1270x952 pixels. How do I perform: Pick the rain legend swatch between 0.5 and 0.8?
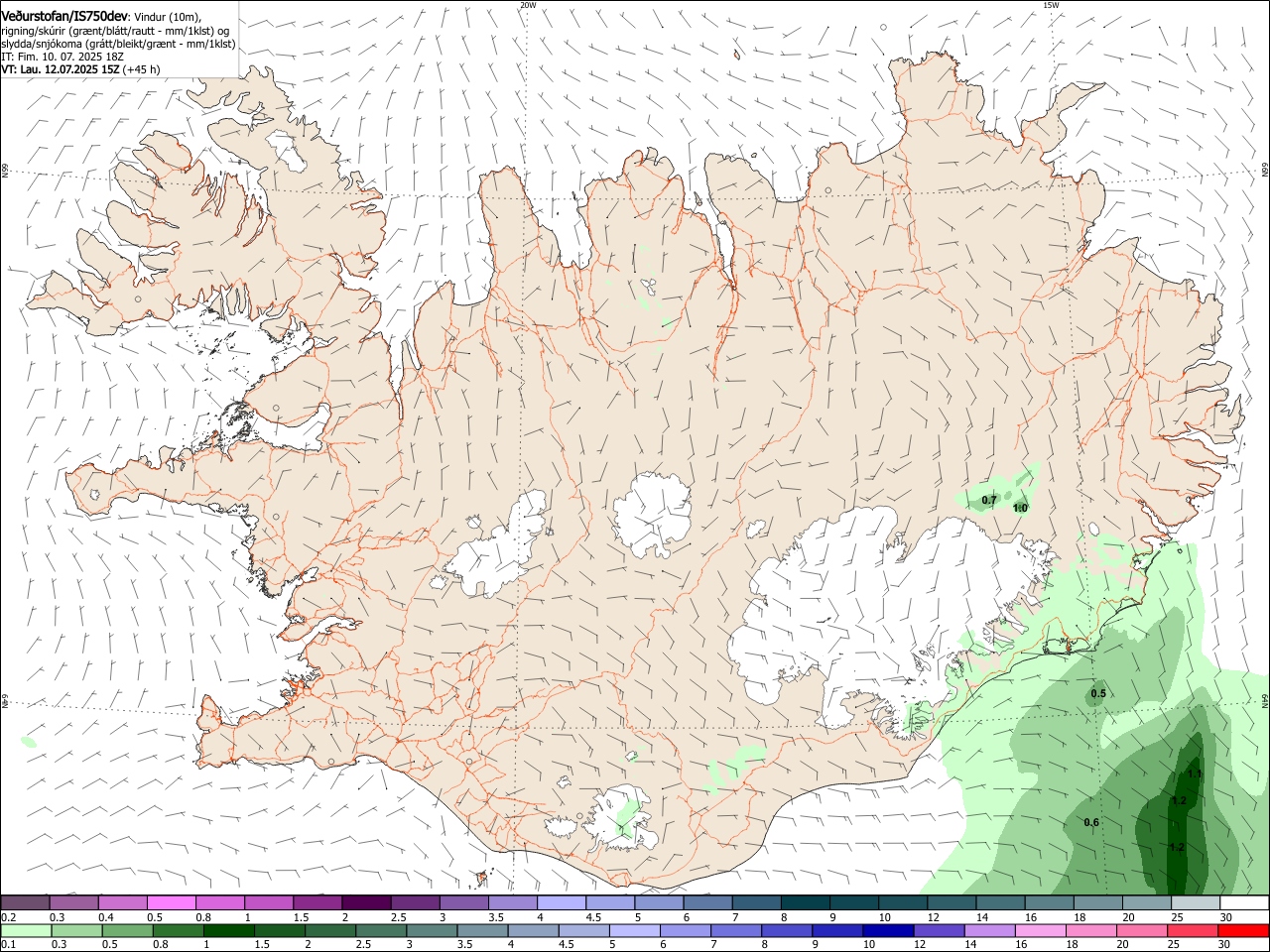tap(127, 931)
